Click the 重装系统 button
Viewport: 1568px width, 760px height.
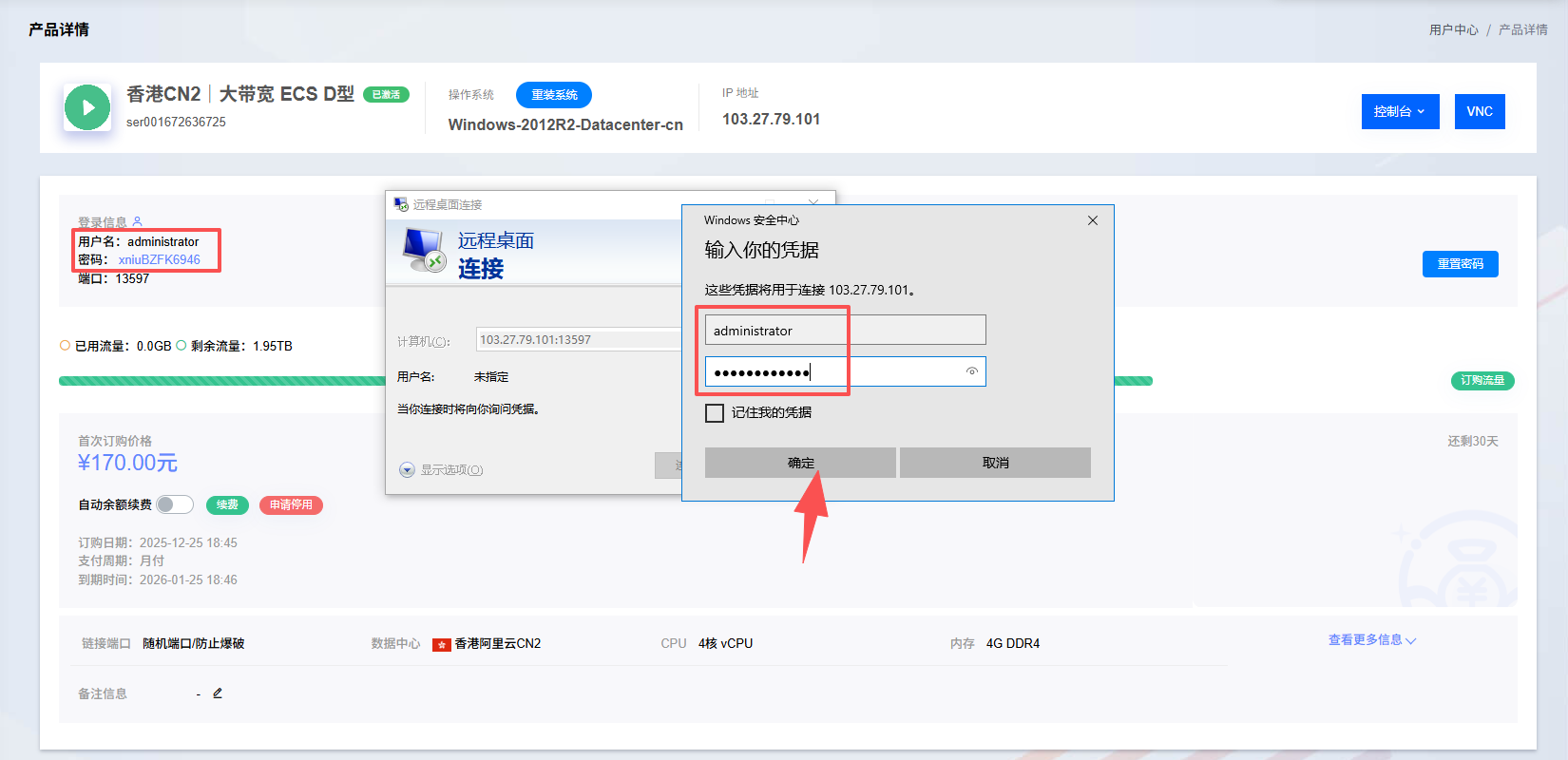pyautogui.click(x=554, y=95)
